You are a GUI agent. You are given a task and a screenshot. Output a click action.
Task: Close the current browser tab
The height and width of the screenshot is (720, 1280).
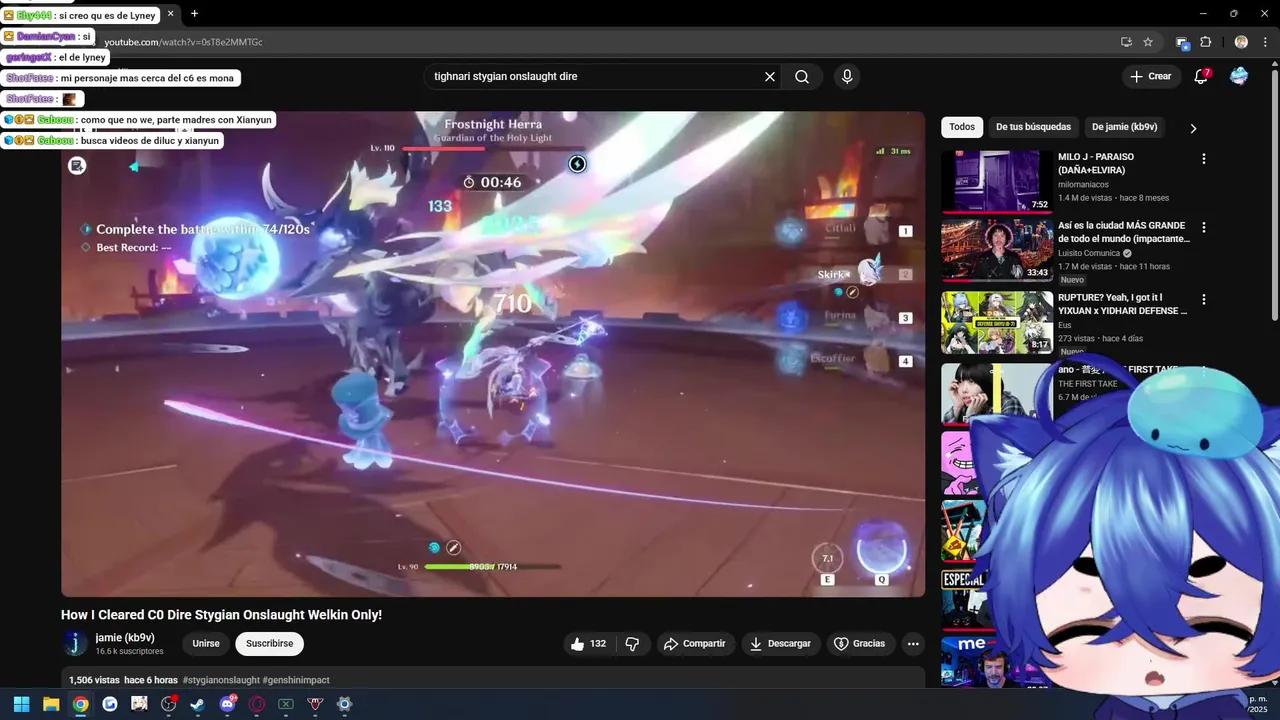[170, 14]
